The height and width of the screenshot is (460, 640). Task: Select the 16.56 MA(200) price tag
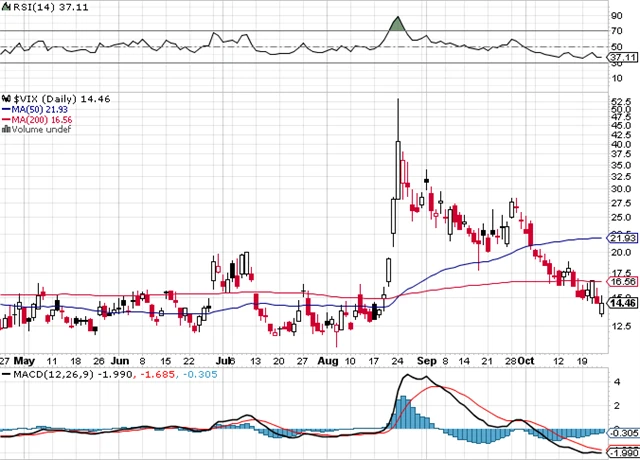click(x=623, y=282)
